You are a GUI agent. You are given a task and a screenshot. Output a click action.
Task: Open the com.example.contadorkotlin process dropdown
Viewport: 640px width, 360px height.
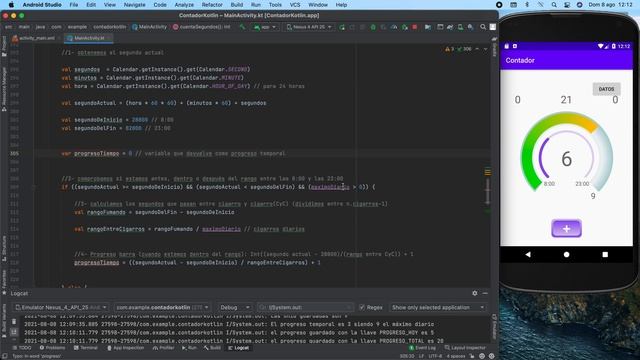coord(162,307)
